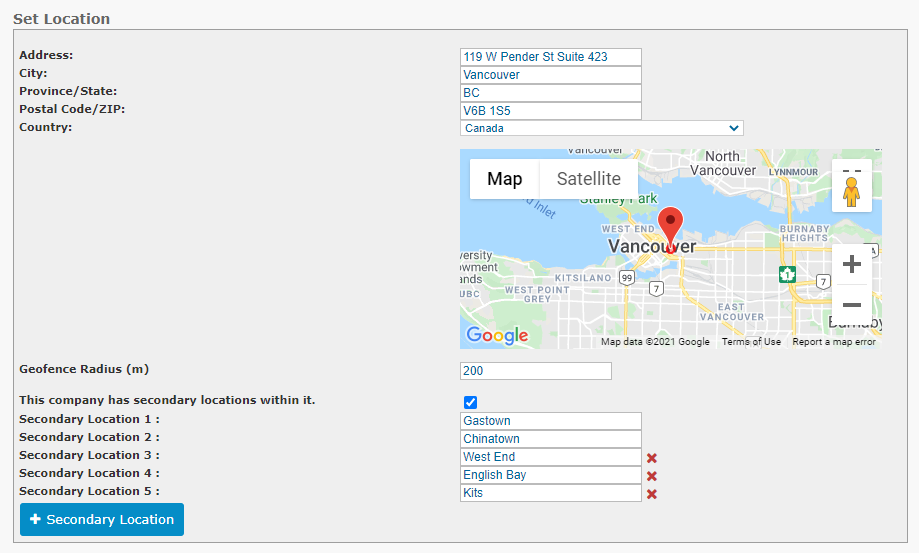Viewport: 919px width, 553px height.
Task: Edit the Gastown secondary location field
Action: (551, 421)
